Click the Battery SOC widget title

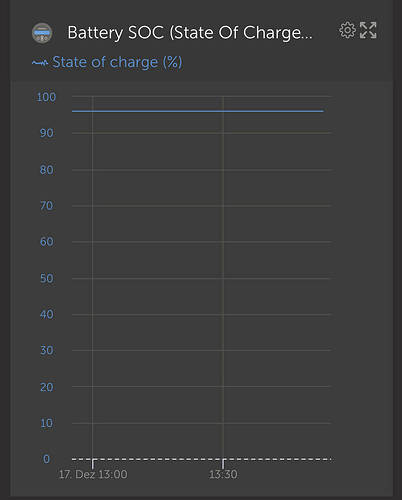pos(190,33)
